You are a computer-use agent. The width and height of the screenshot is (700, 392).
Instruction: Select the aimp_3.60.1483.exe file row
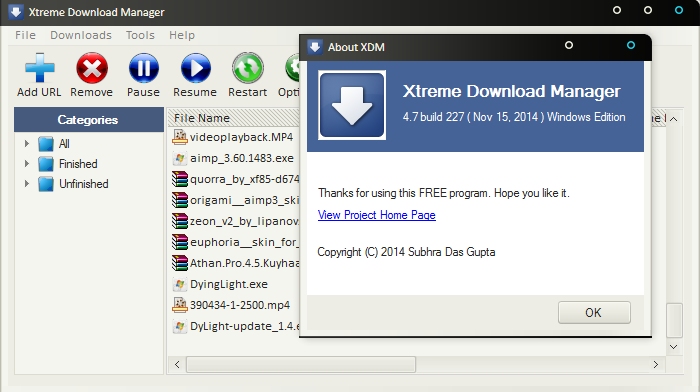click(234, 158)
